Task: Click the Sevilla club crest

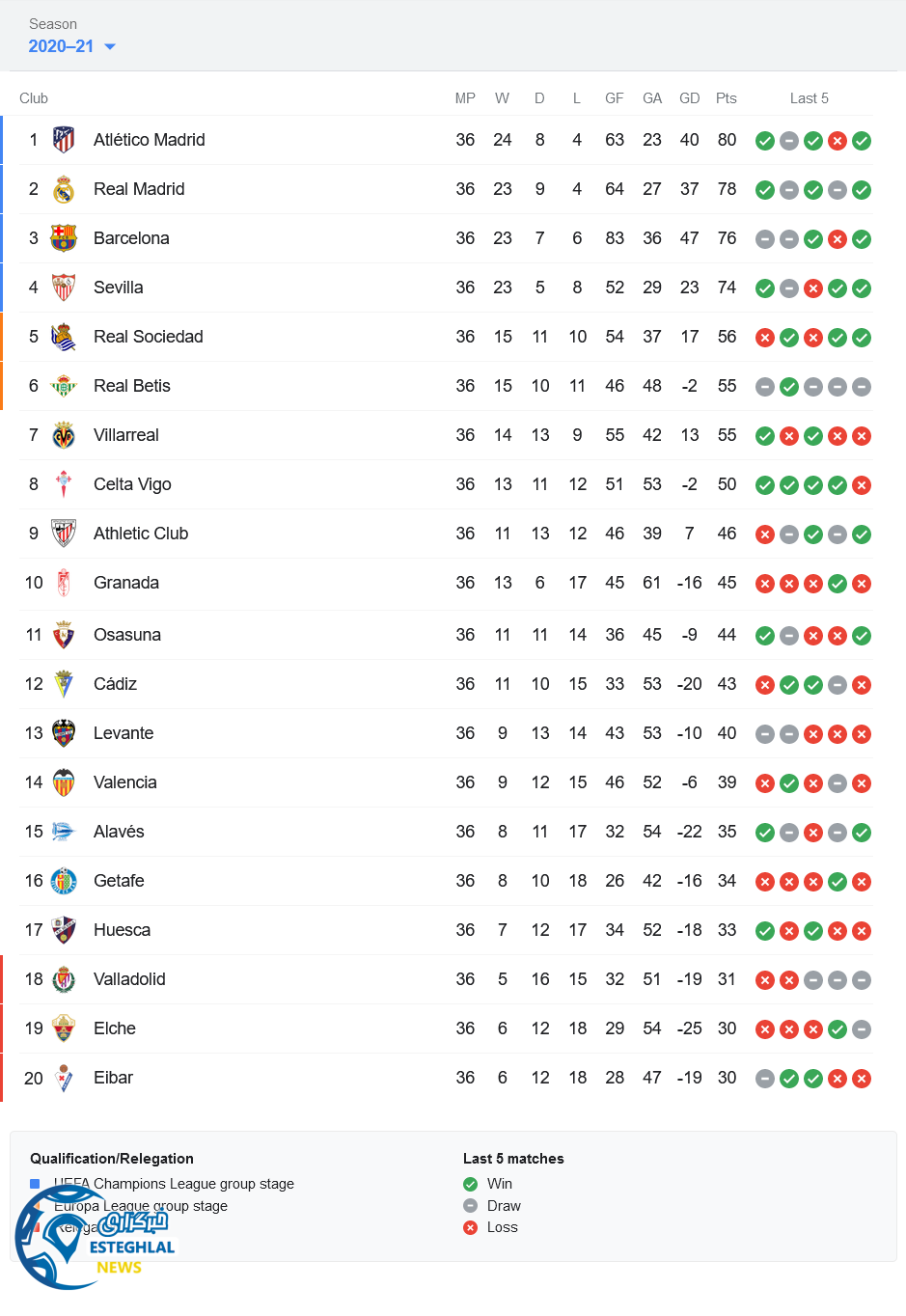Action: 64,288
